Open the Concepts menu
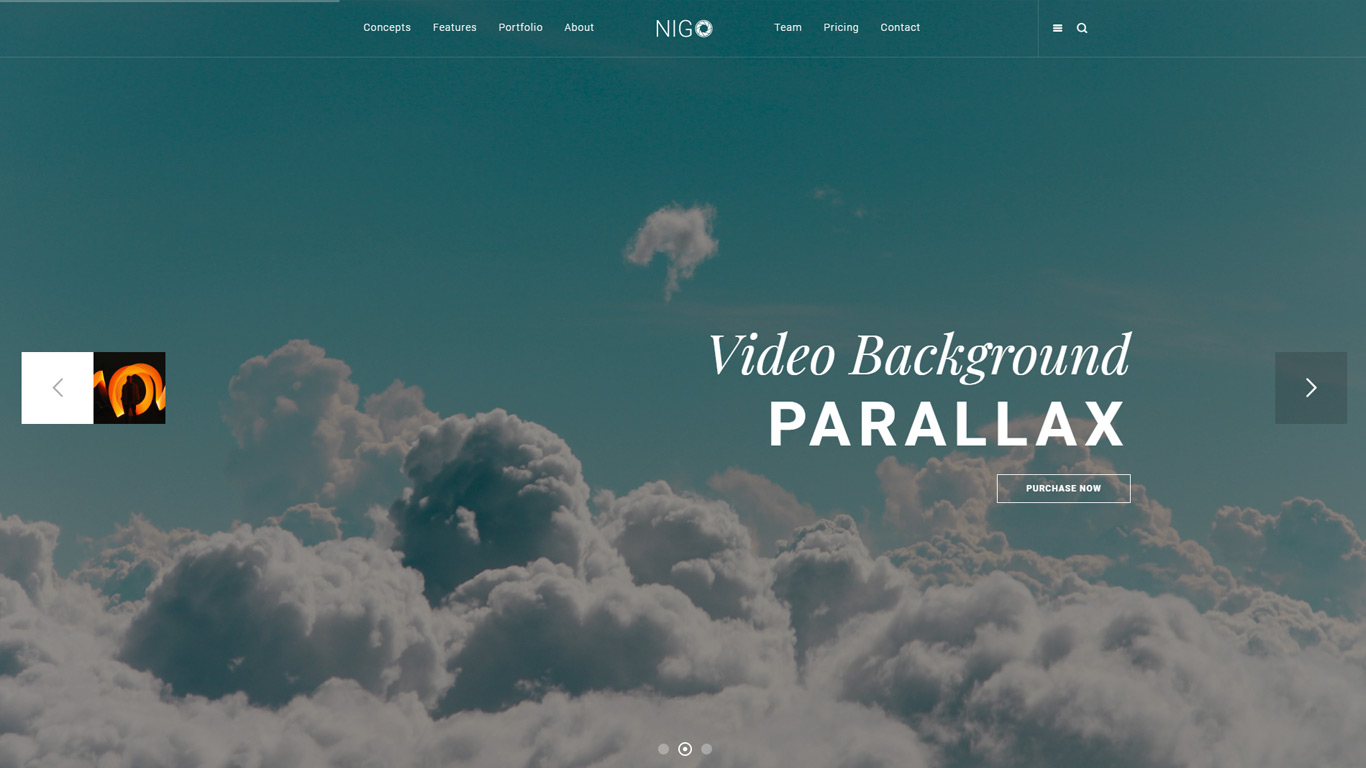Viewport: 1366px width, 768px height. [387, 28]
